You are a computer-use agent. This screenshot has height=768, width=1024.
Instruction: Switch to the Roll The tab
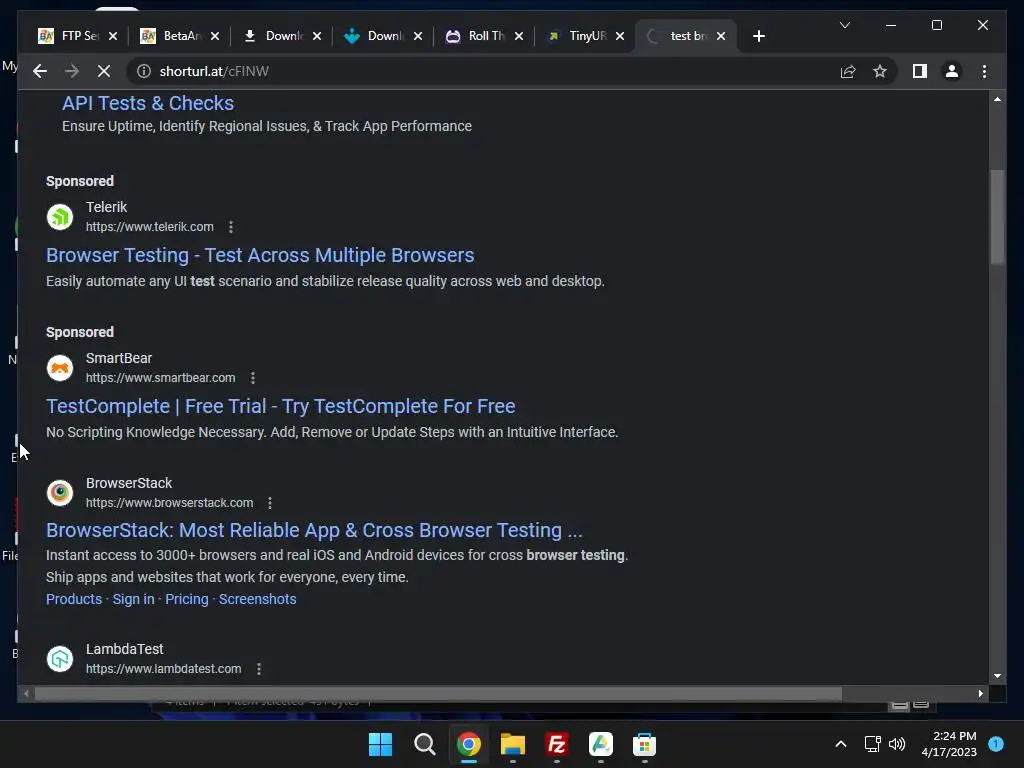pos(477,36)
